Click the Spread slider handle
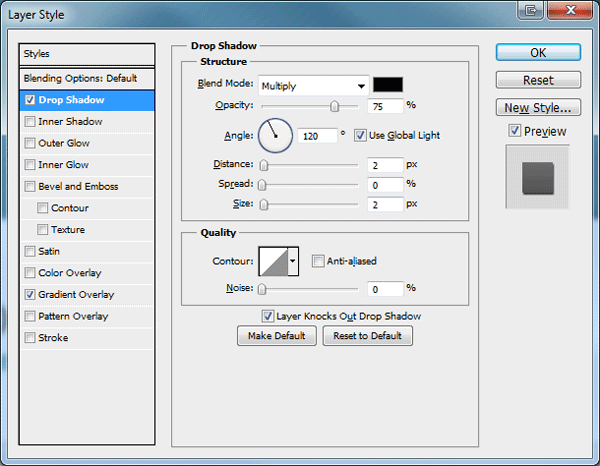The width and height of the screenshot is (600, 466). tap(262, 185)
